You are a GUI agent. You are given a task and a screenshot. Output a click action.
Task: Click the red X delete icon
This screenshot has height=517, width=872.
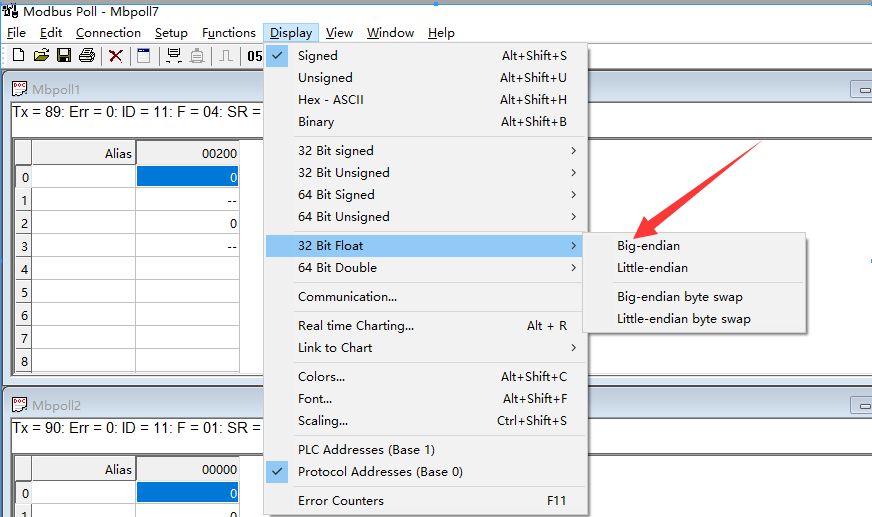(116, 55)
